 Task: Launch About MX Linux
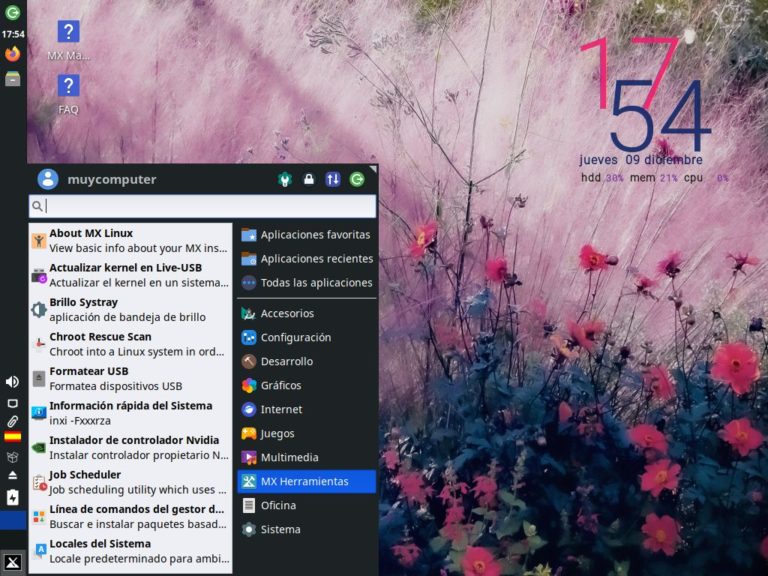pos(130,240)
